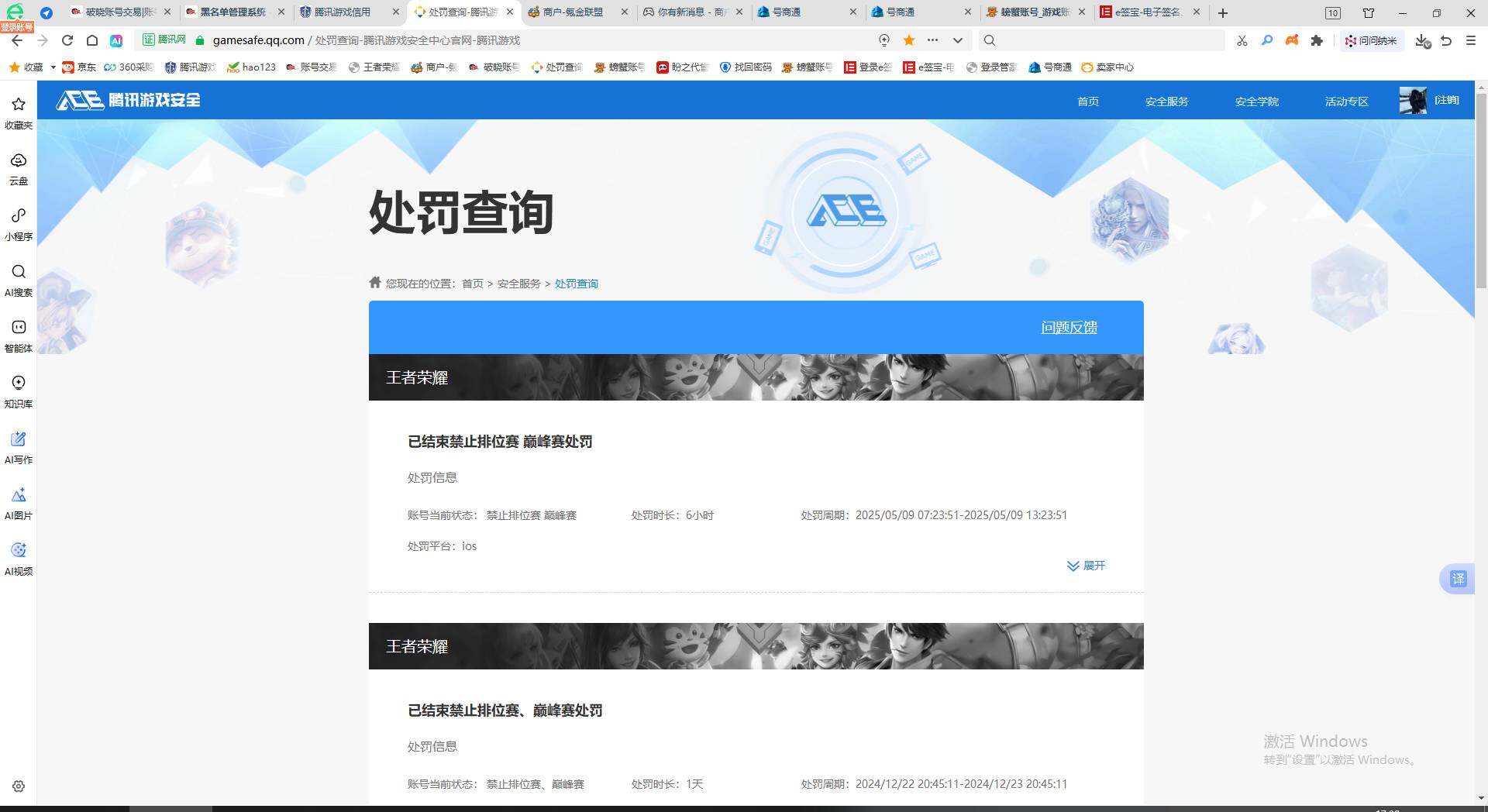Open the browser extensions puzzle icon
This screenshot has height=812, width=1488.
(1317, 40)
